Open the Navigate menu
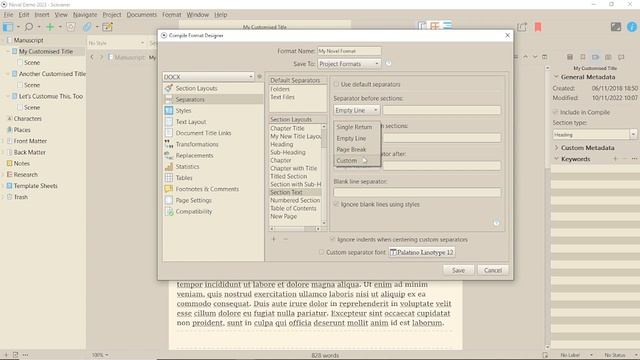 coord(85,15)
